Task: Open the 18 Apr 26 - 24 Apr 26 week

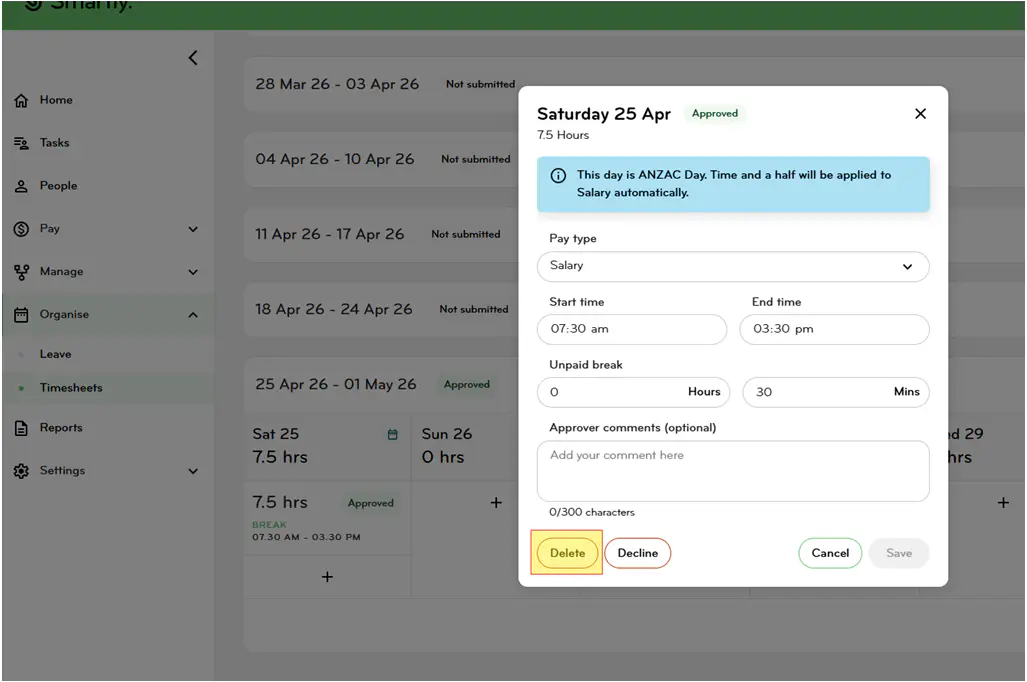Action: tap(333, 309)
